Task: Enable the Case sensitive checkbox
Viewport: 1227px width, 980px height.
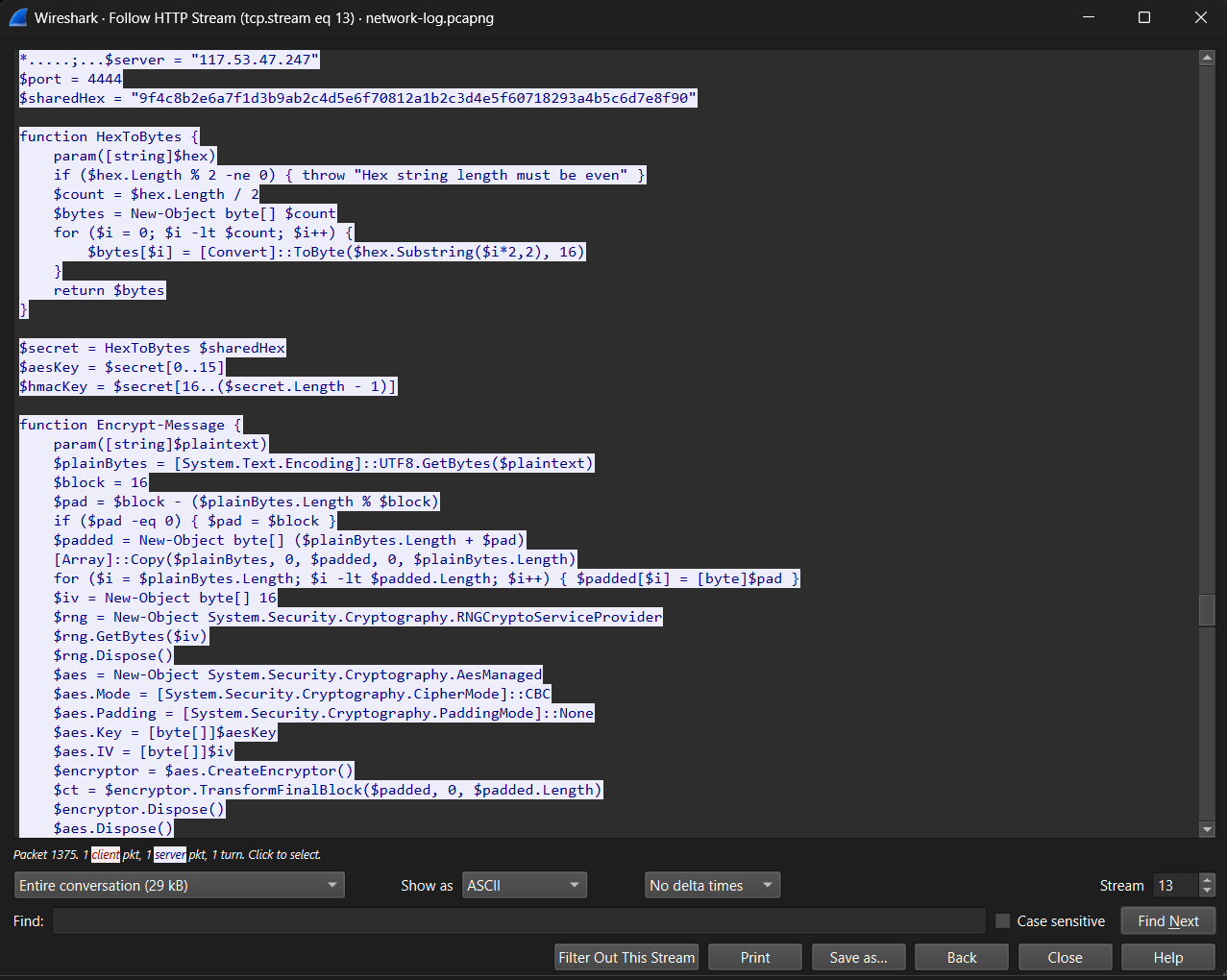Action: click(1002, 921)
